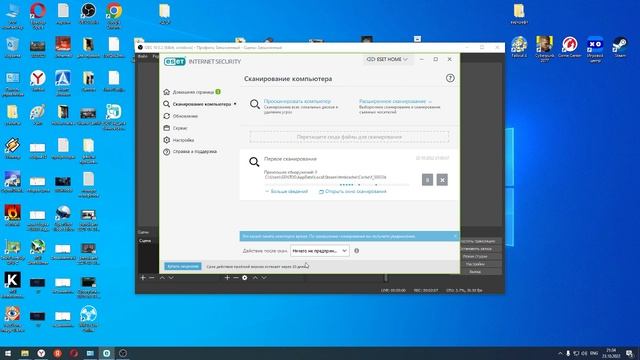Image resolution: width=640 pixels, height=360 pixels.
Task: Open the ESET HOME dropdown
Action: [387, 60]
